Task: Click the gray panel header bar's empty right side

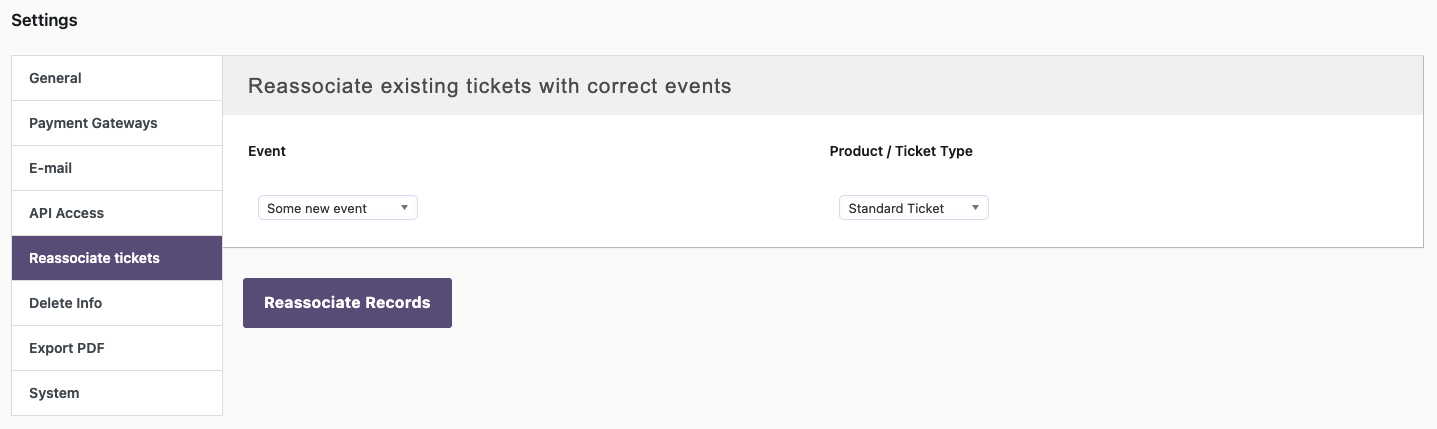Action: [x=1150, y=86]
